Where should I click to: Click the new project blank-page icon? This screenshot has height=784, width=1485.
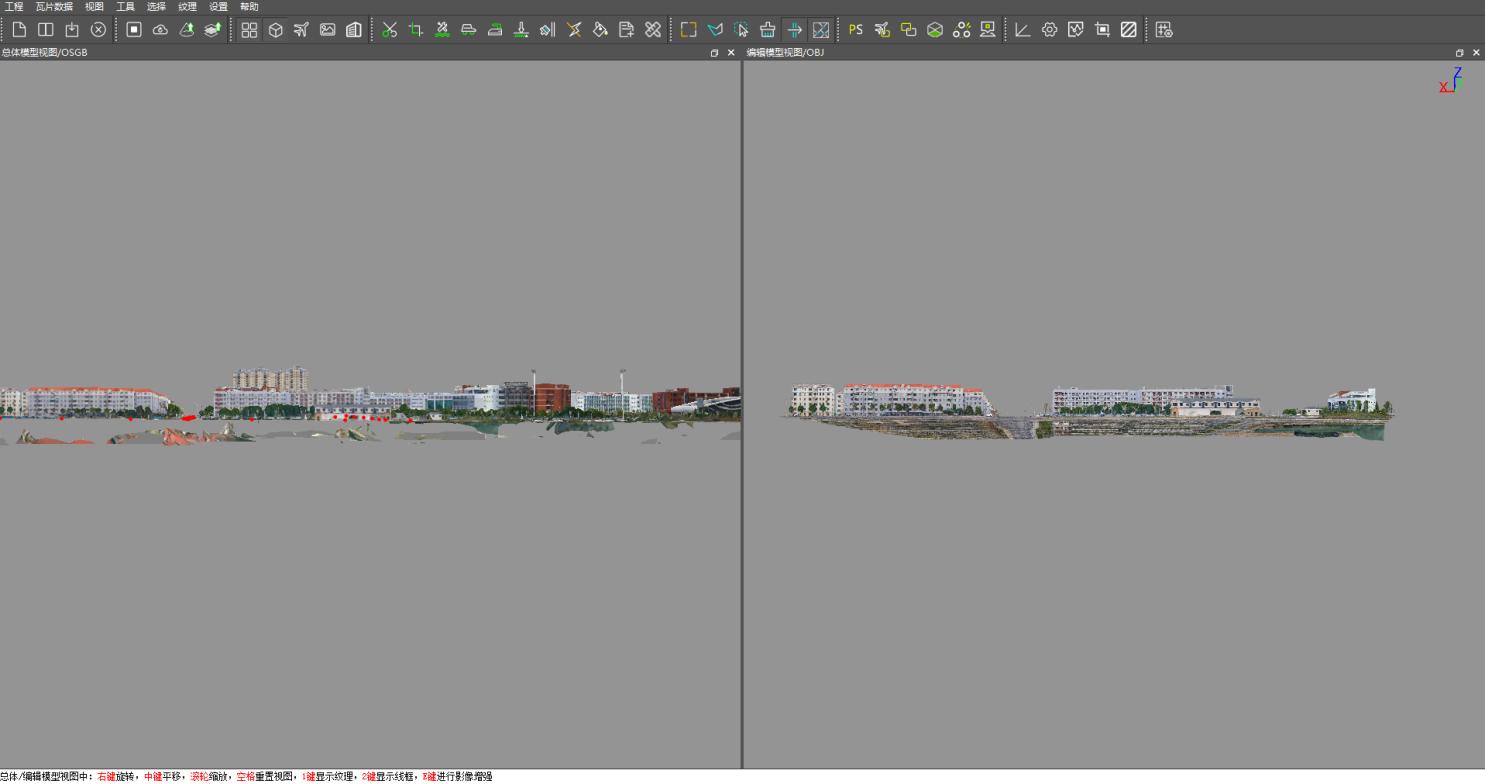pyautogui.click(x=19, y=30)
